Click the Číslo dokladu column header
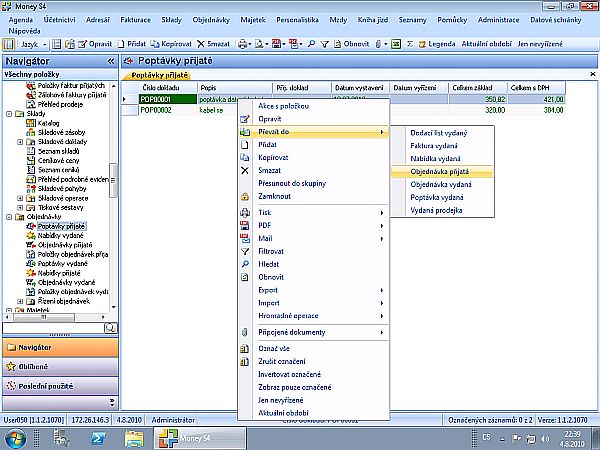This screenshot has height=450, width=600. pyautogui.click(x=168, y=88)
